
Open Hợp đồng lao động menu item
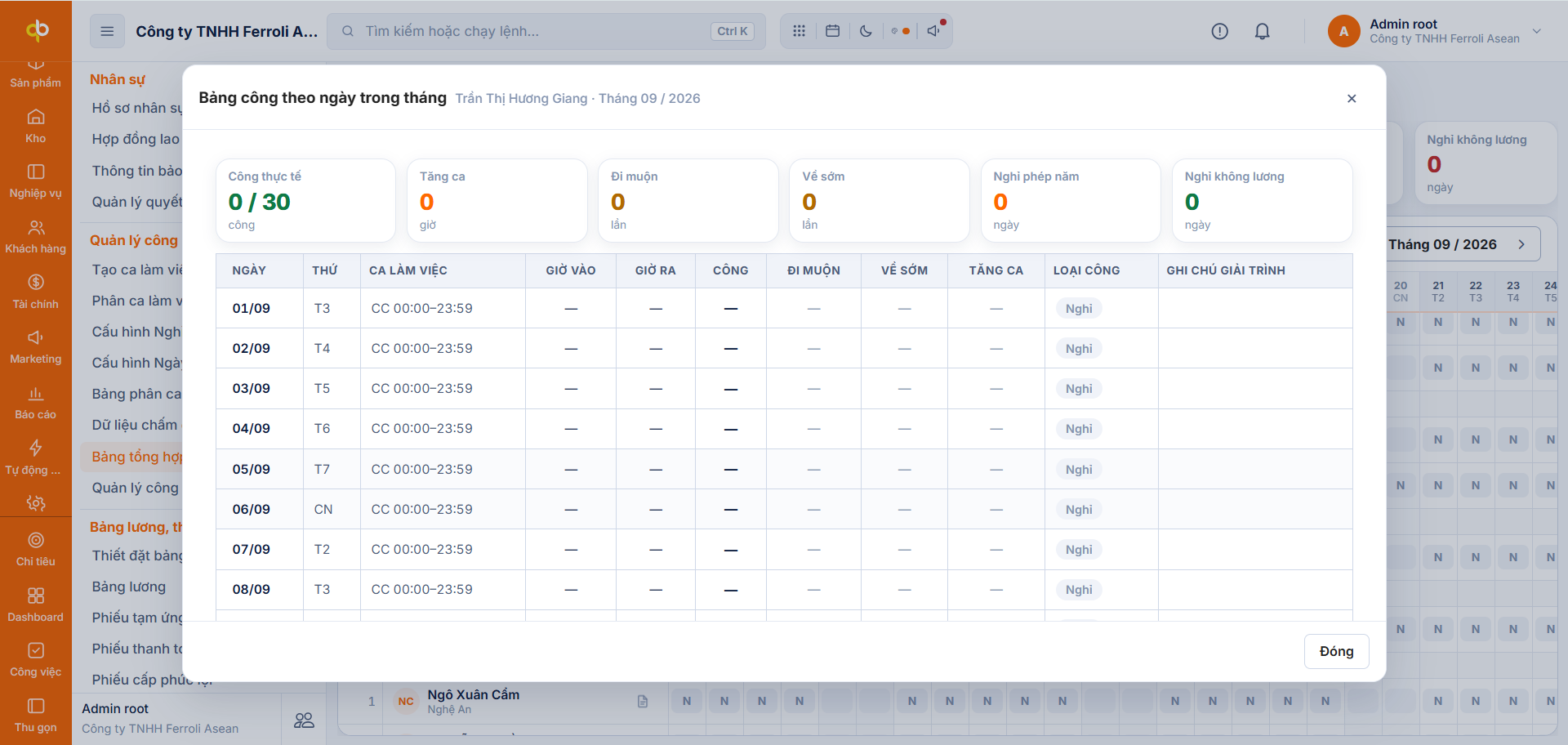(x=136, y=139)
